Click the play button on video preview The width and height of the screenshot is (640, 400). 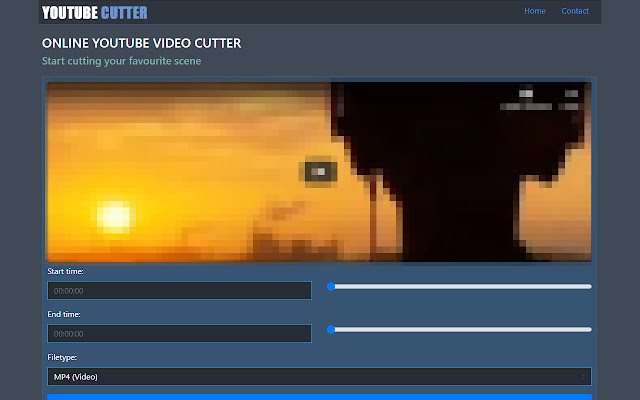tap(321, 171)
